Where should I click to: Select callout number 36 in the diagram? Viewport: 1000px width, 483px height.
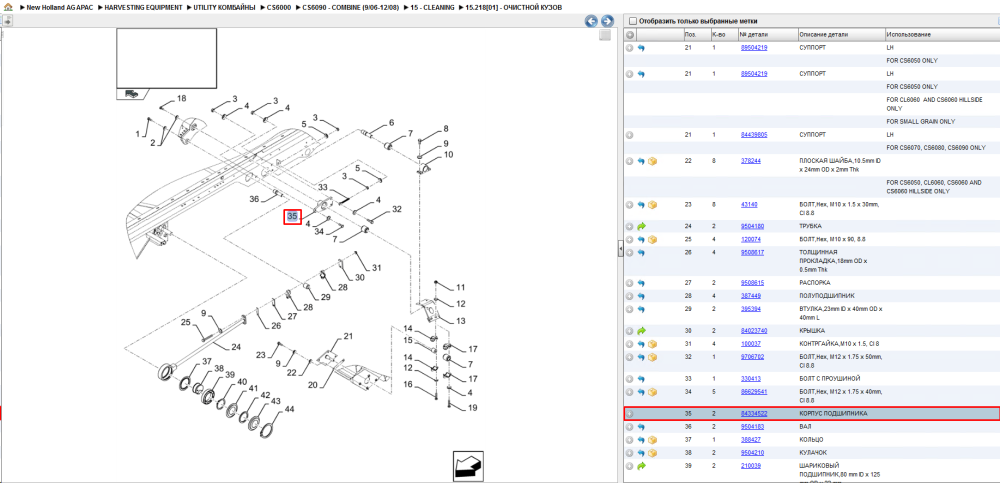point(254,199)
